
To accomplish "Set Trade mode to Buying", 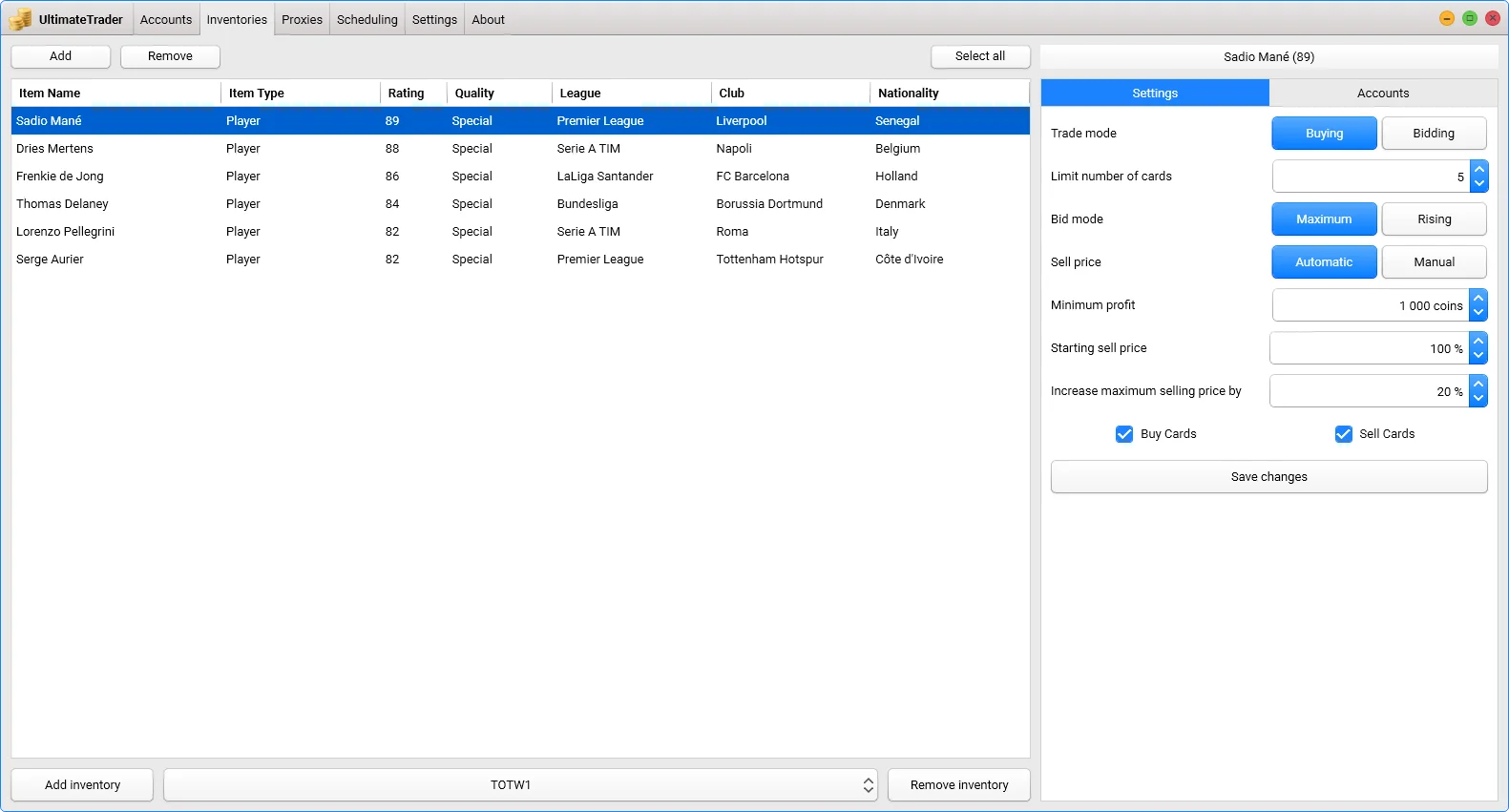I will coord(1324,134).
